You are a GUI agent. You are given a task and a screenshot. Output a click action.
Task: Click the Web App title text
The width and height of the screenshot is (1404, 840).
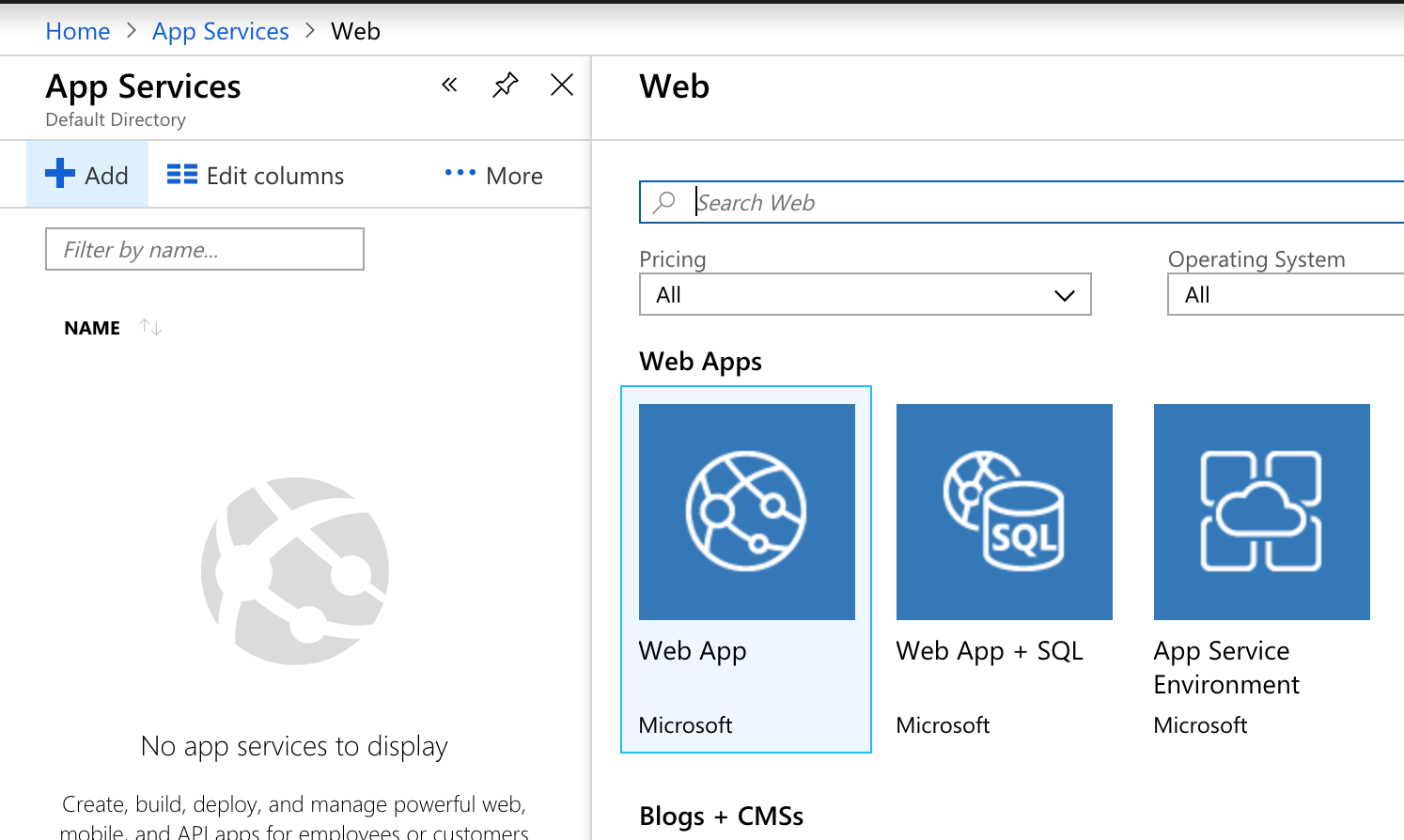point(693,651)
